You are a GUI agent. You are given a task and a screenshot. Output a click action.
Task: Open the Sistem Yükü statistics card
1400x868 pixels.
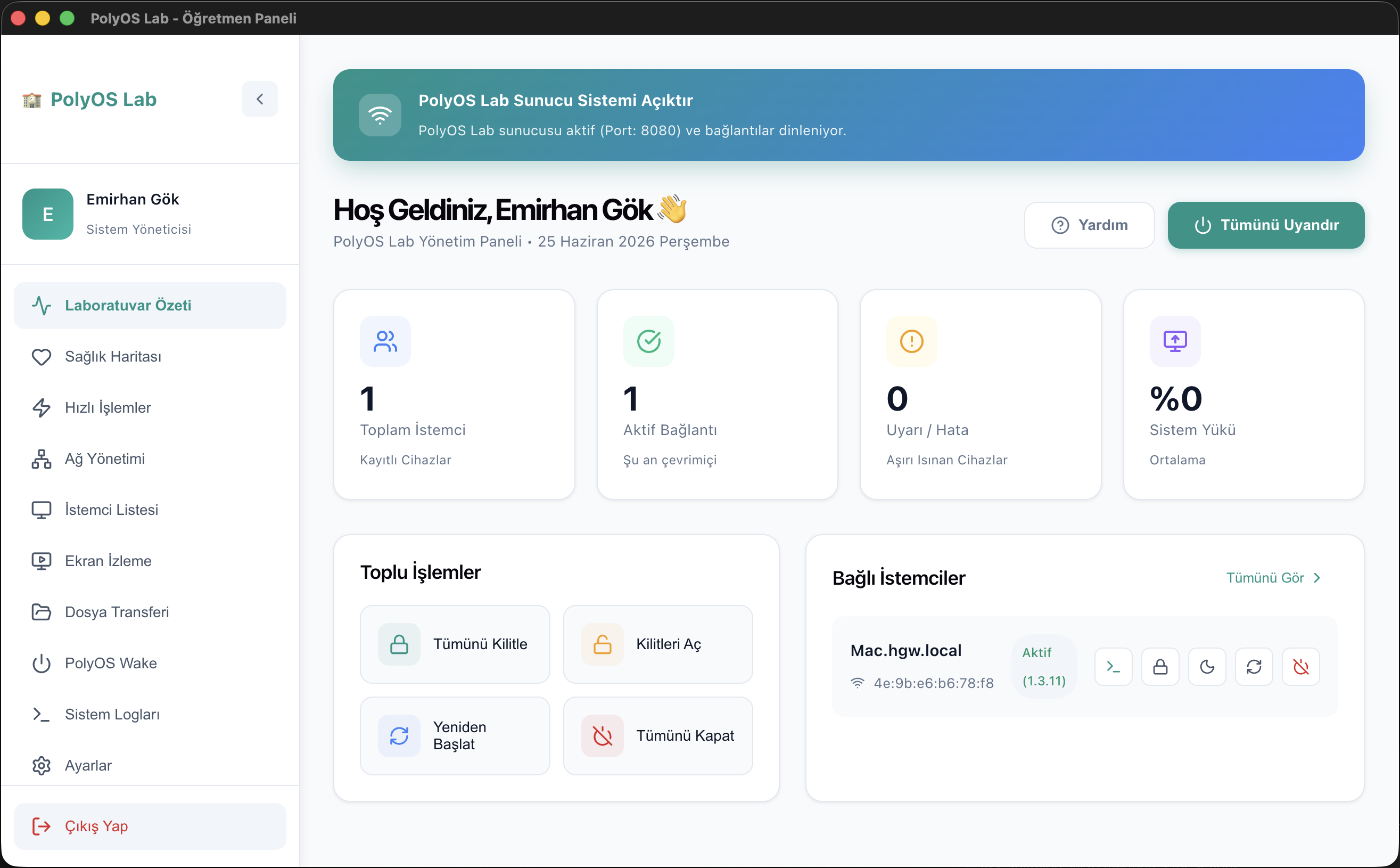click(1243, 395)
